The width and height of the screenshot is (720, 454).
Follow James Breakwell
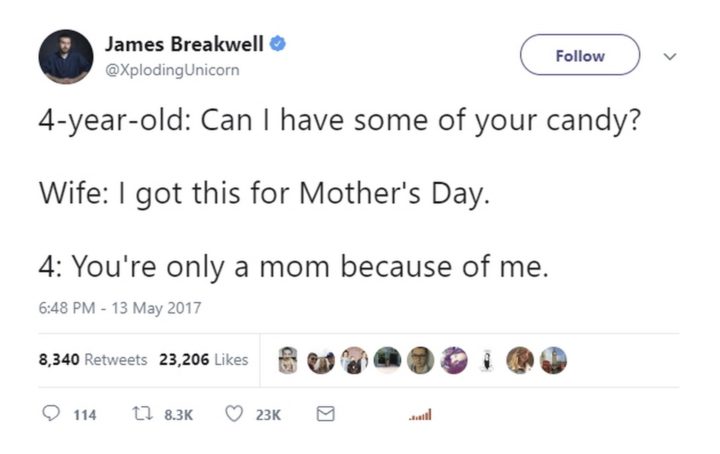point(579,55)
